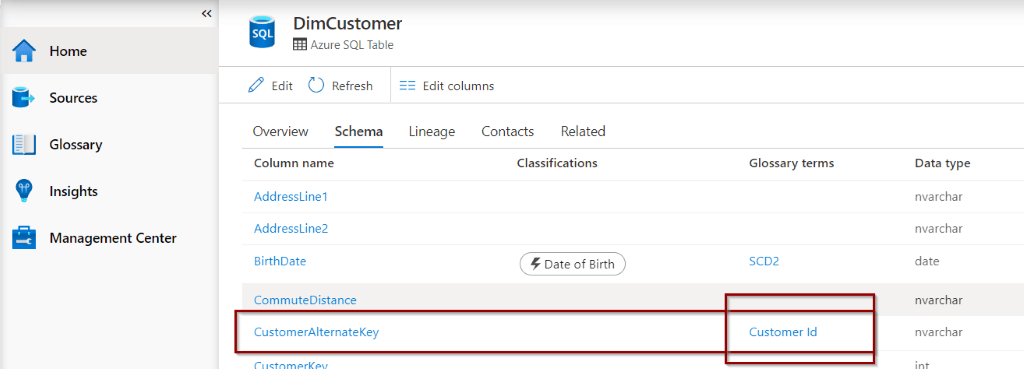Click nvarchar type in AddressLine1 row
1024x369 pixels.
(938, 197)
